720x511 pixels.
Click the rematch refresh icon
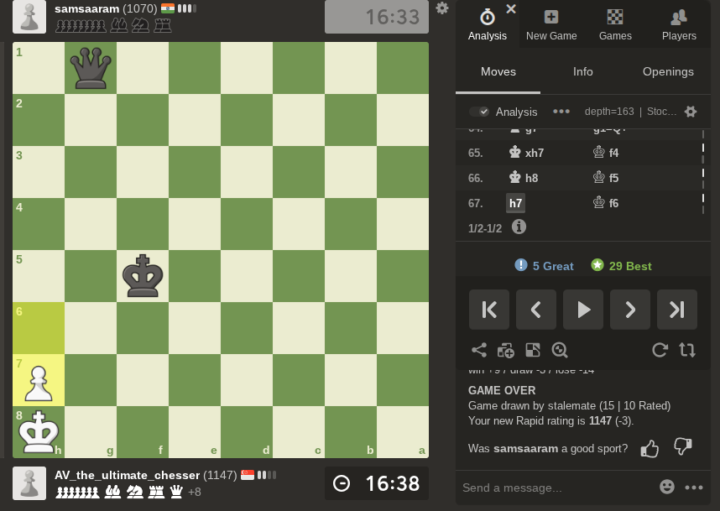click(659, 350)
